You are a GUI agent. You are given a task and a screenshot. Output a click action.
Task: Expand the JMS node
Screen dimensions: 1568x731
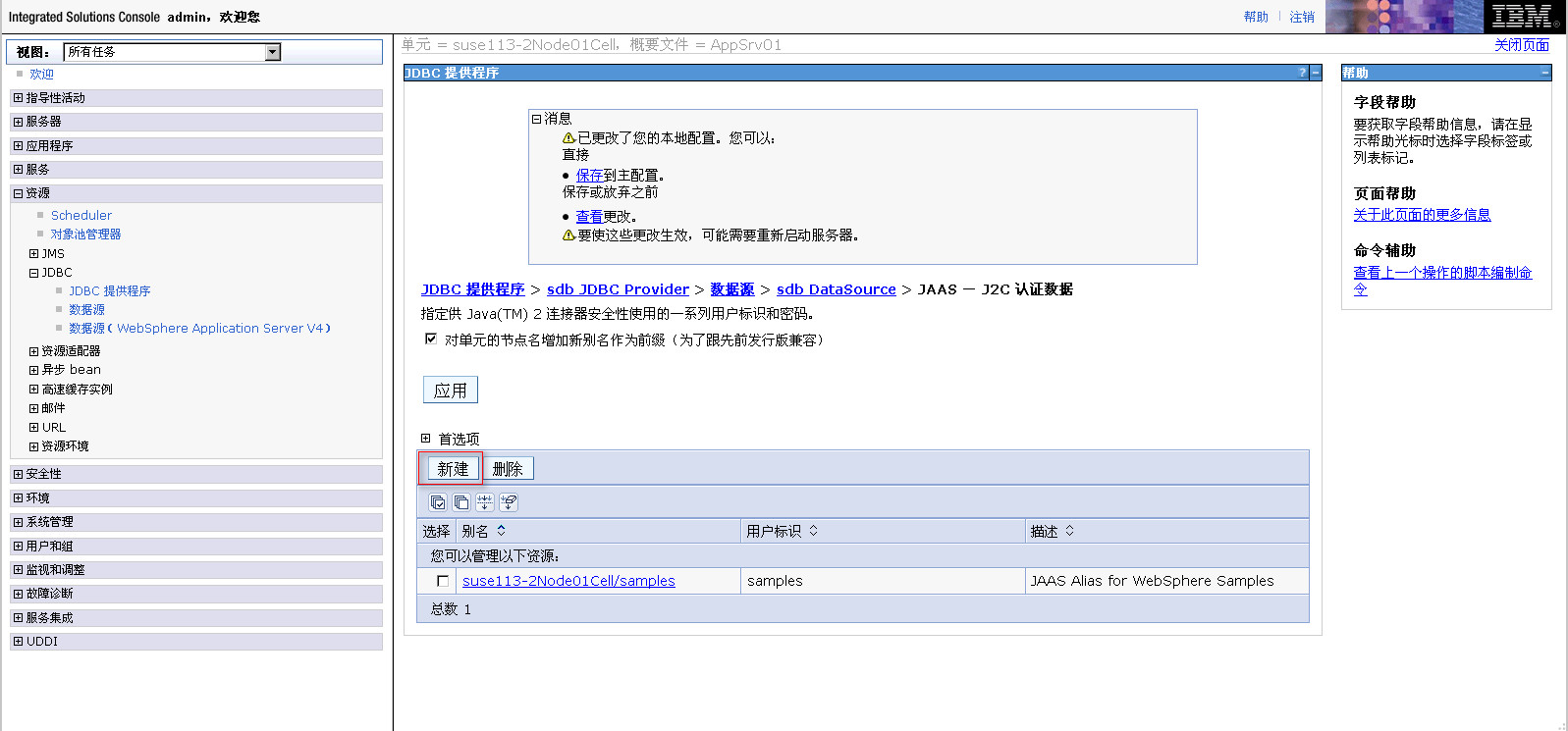(x=33, y=254)
